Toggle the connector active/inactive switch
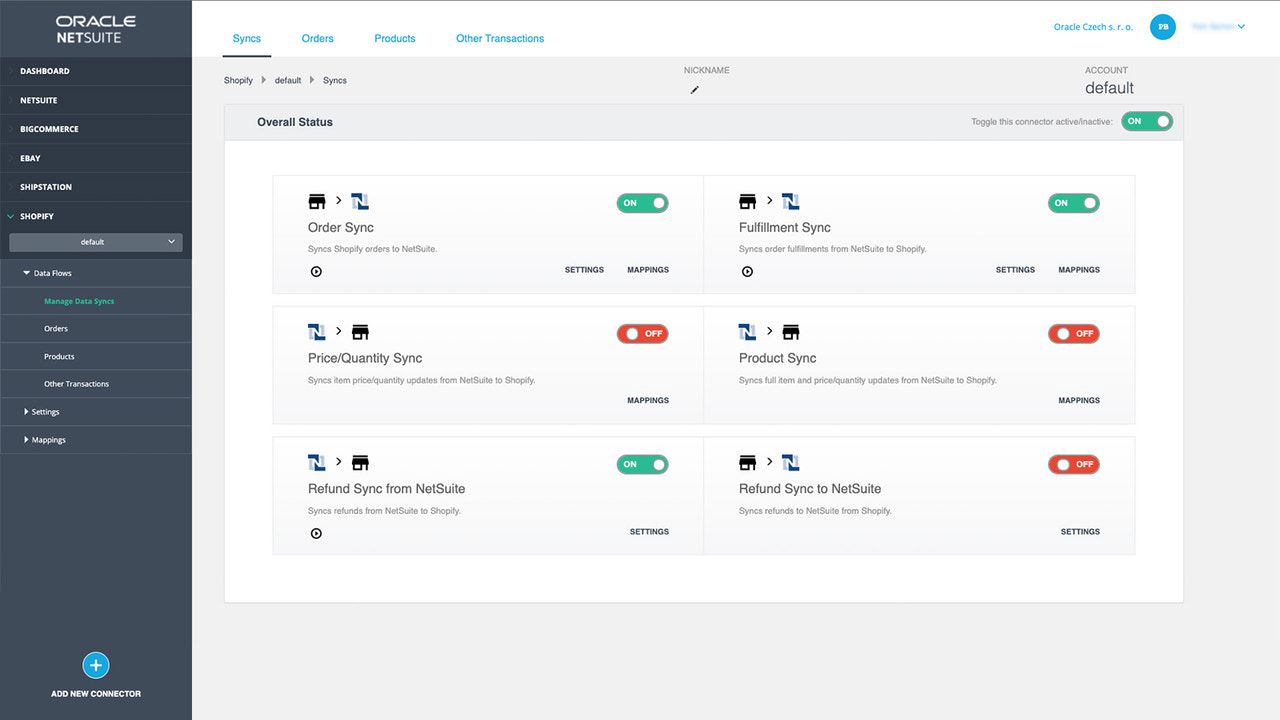This screenshot has height=720, width=1280. point(1147,120)
